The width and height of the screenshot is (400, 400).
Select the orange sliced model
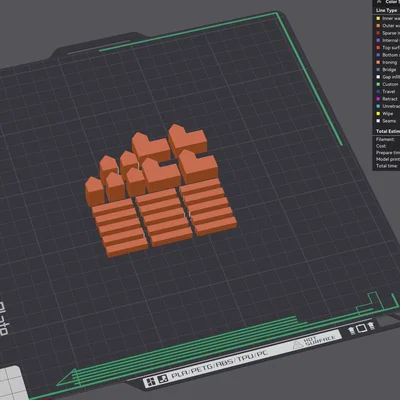(161, 191)
